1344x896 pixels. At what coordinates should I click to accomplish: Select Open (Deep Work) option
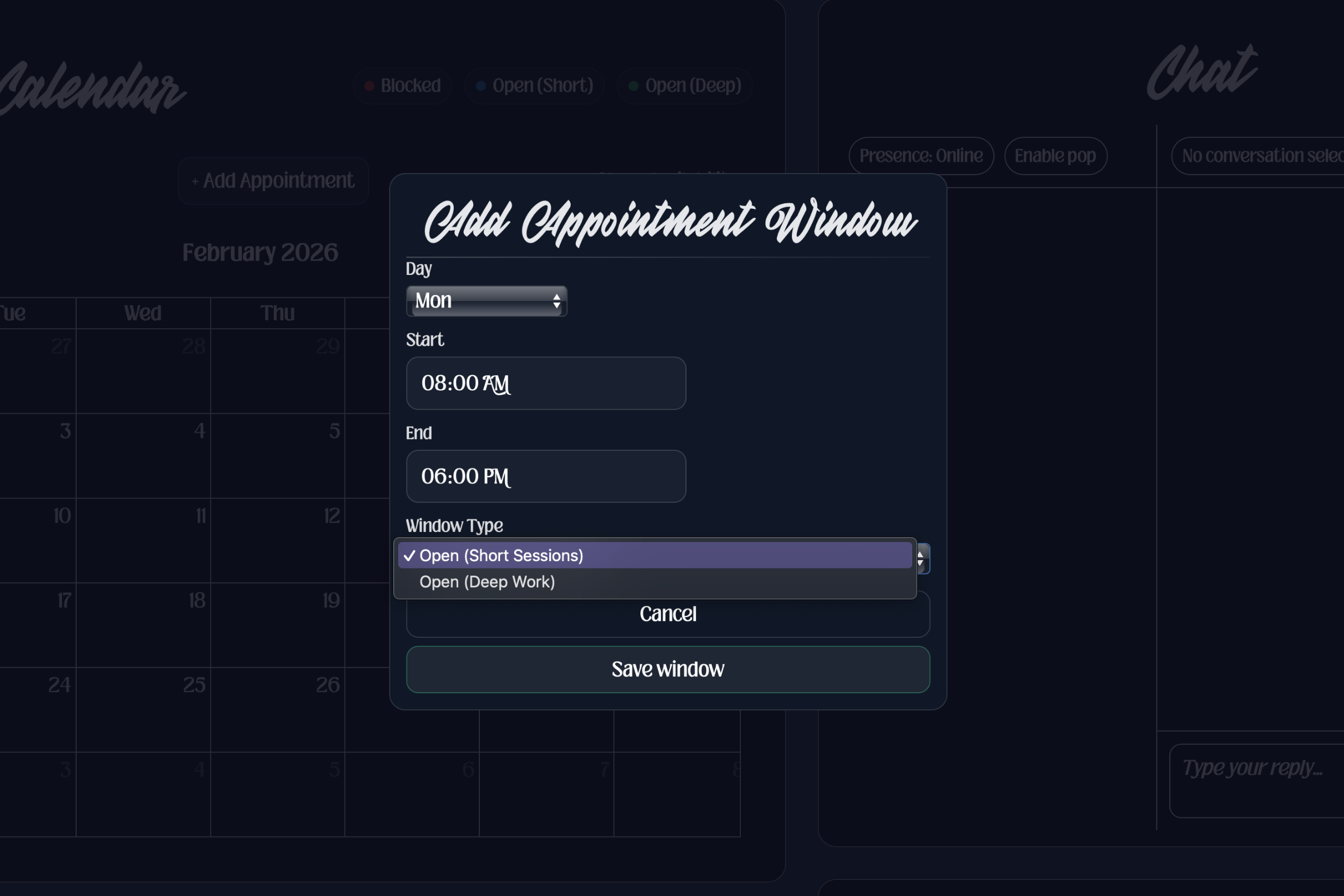(x=487, y=582)
